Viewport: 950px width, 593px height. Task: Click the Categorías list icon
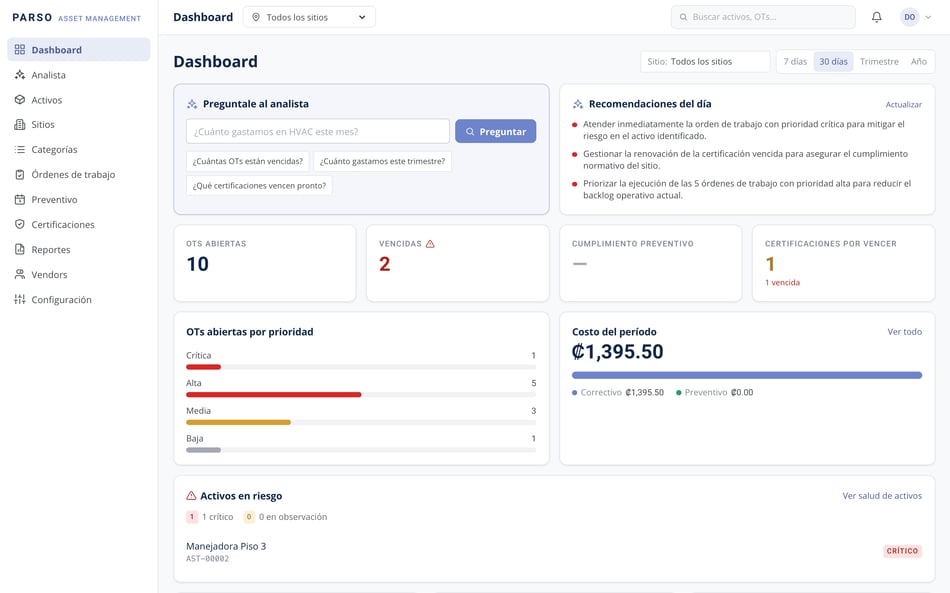[20, 149]
